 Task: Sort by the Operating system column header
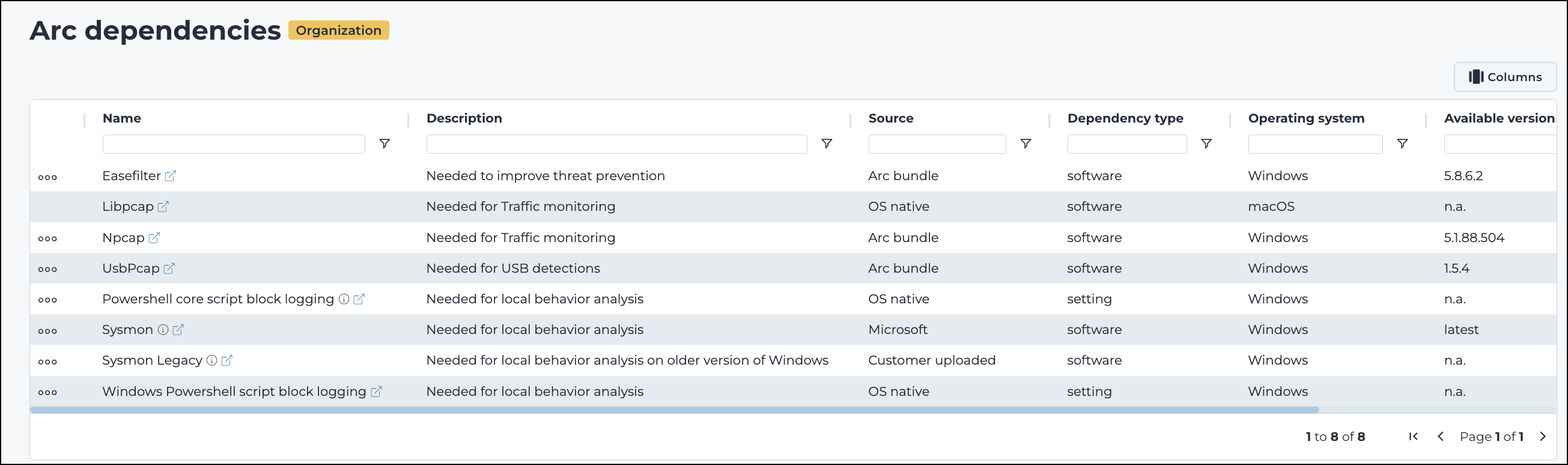point(1306,118)
